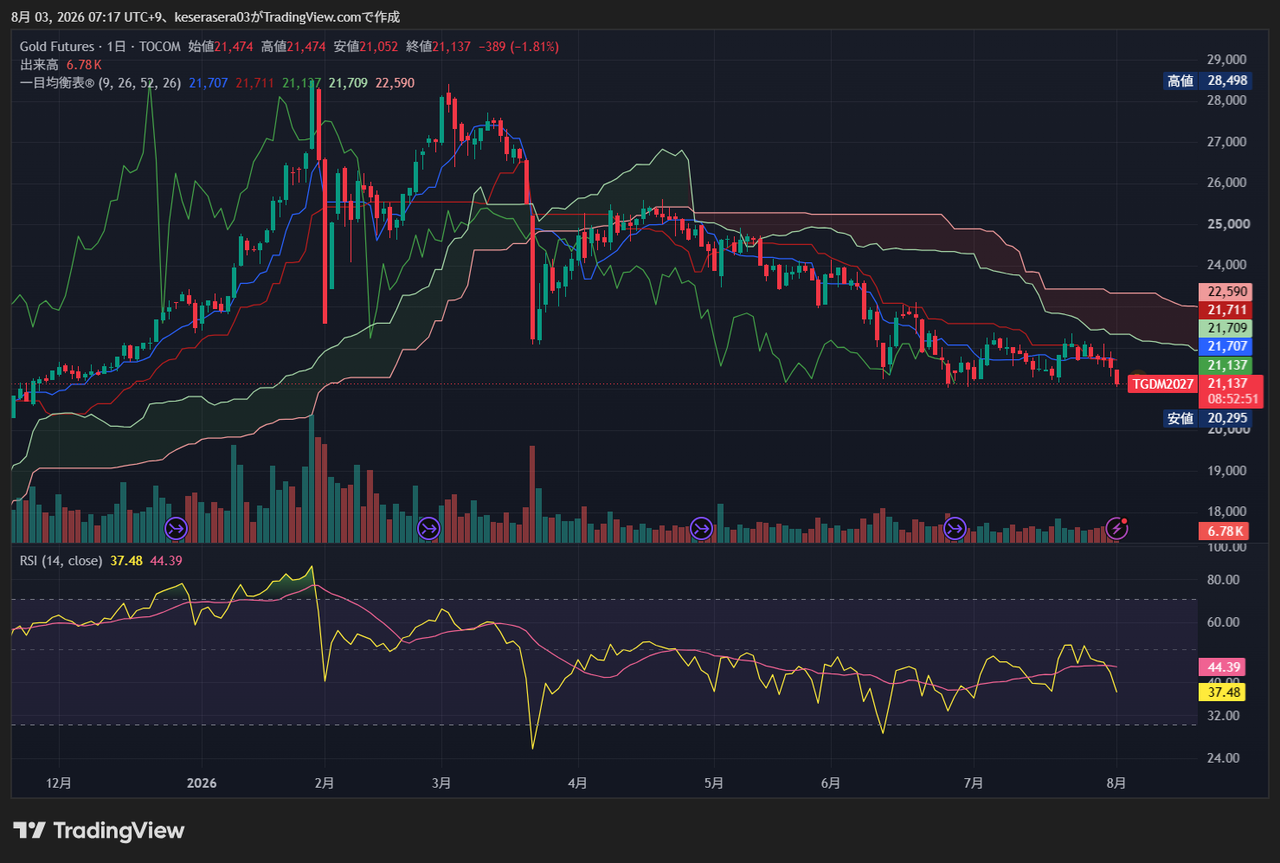Click the 26,000 price scale value
The width and height of the screenshot is (1280, 863).
click(1227, 183)
